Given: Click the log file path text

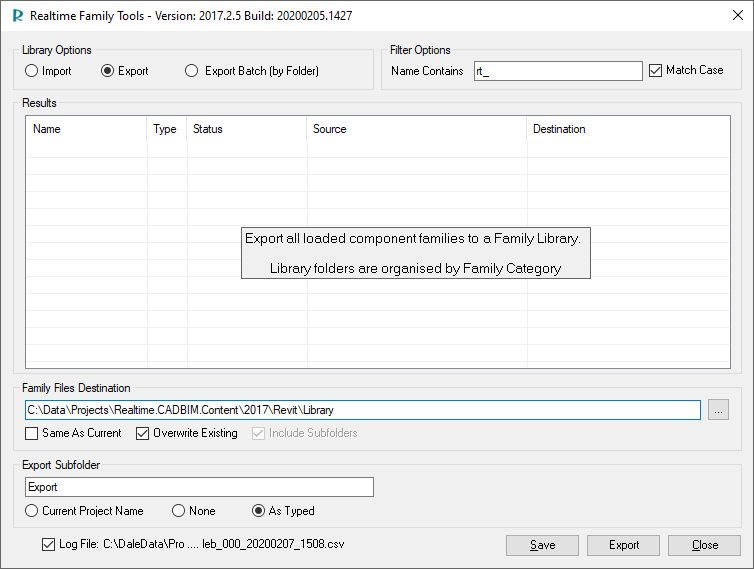Looking at the screenshot, I should [x=224, y=544].
